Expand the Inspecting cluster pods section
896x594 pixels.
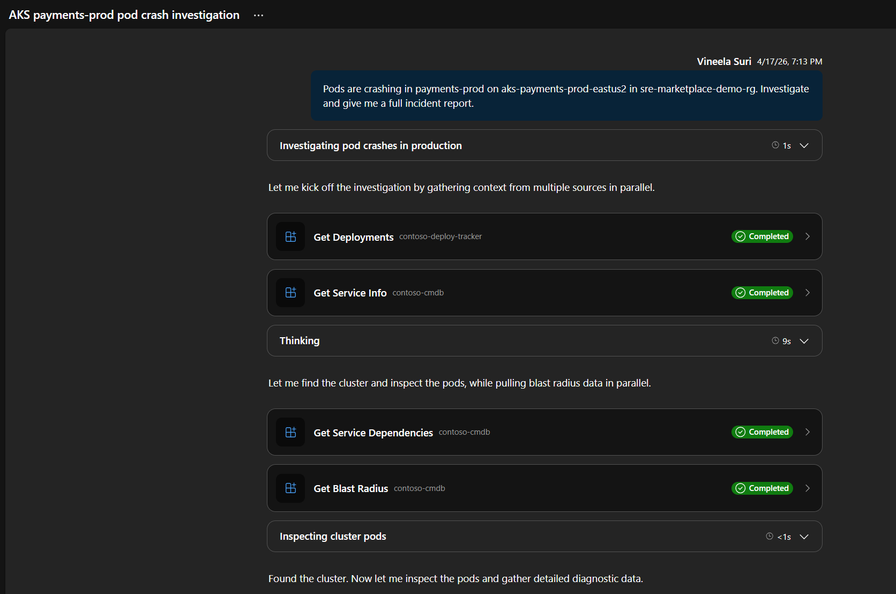[804, 537]
